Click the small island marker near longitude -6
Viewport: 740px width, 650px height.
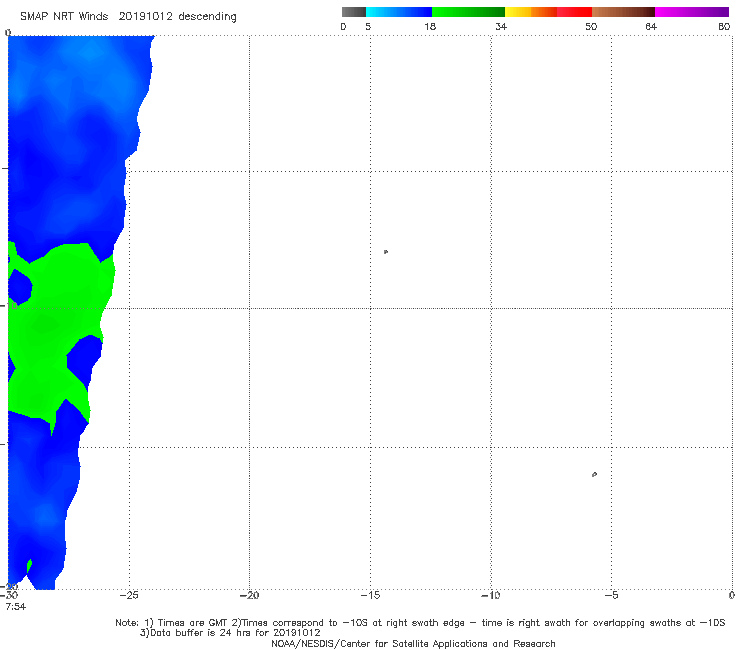click(594, 474)
